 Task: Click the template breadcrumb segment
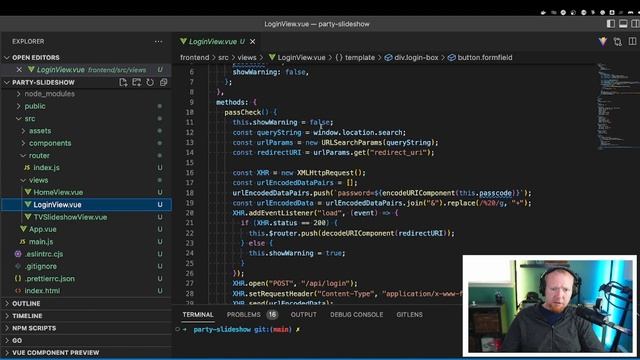pyautogui.click(x=360, y=58)
